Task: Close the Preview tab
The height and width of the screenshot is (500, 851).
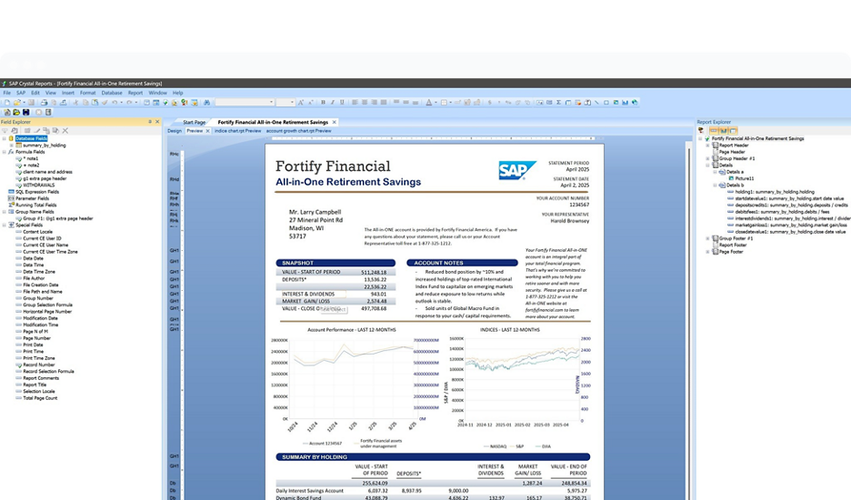Action: 207,131
